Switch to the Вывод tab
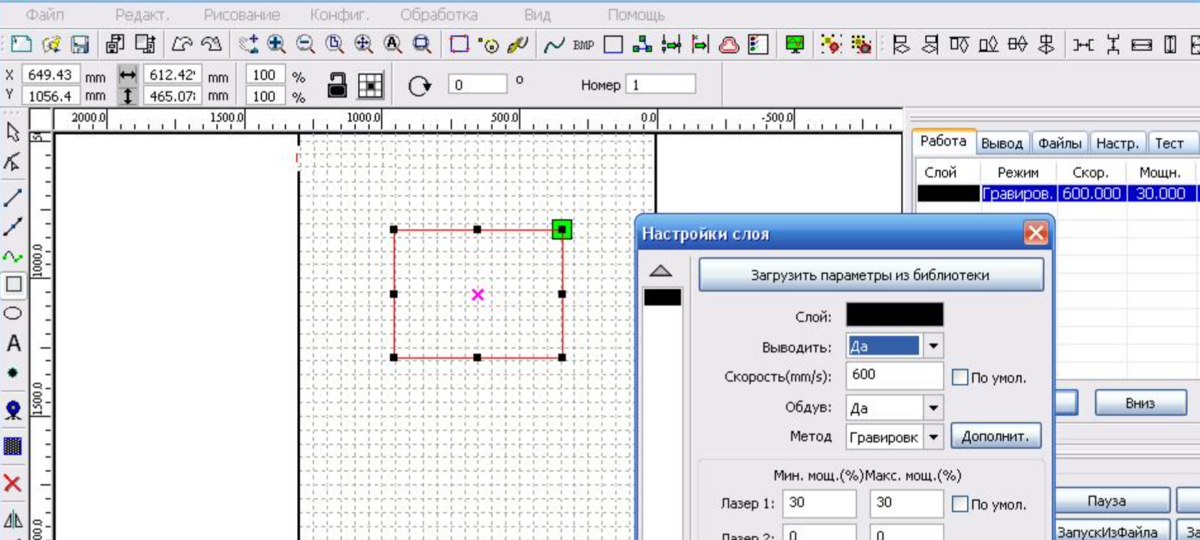This screenshot has height=540, width=1200. (x=1002, y=143)
